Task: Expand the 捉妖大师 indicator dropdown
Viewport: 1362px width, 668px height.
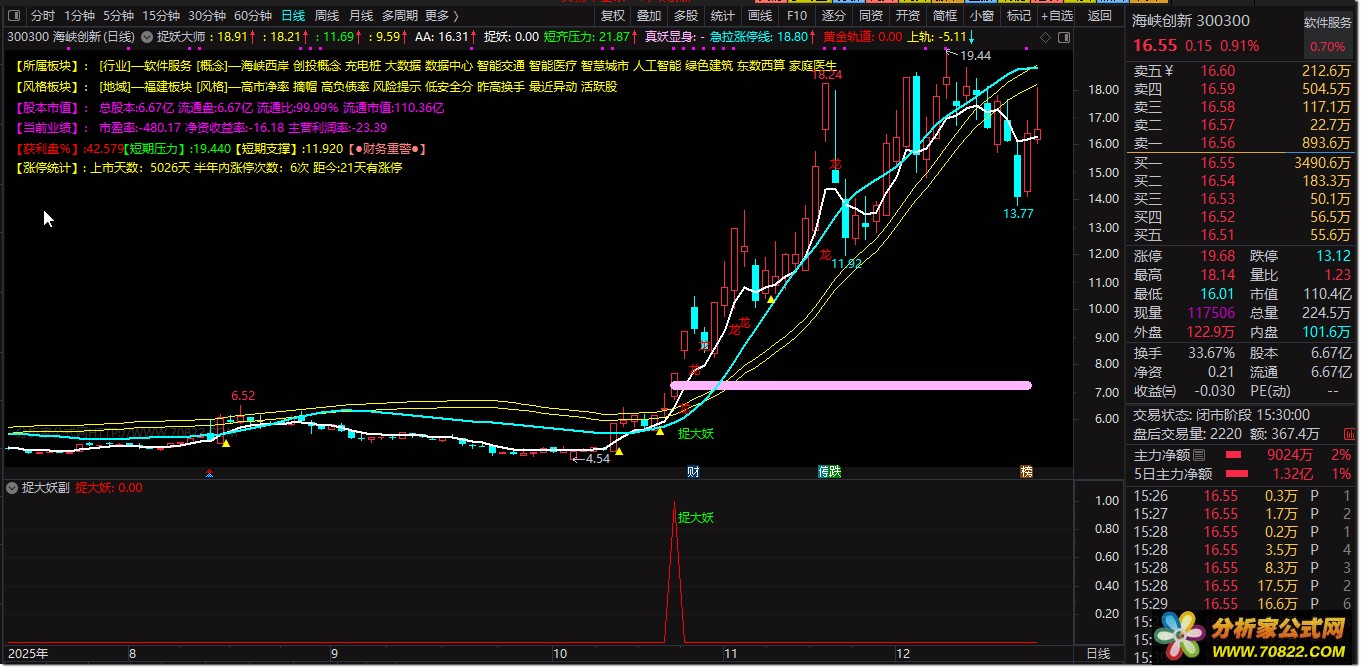Action: tap(146, 37)
